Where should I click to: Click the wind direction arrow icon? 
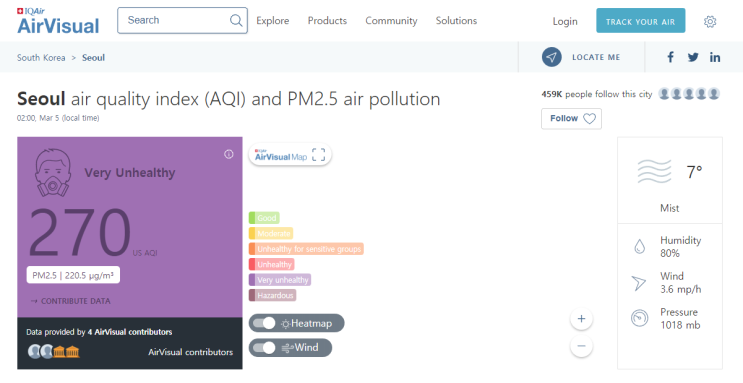(x=639, y=283)
